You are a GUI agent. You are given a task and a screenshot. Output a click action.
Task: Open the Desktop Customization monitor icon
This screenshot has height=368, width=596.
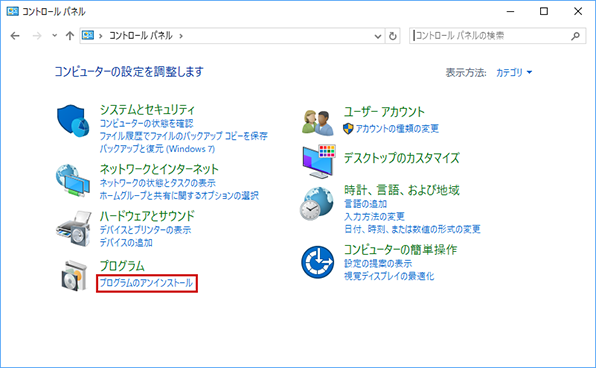(x=319, y=162)
